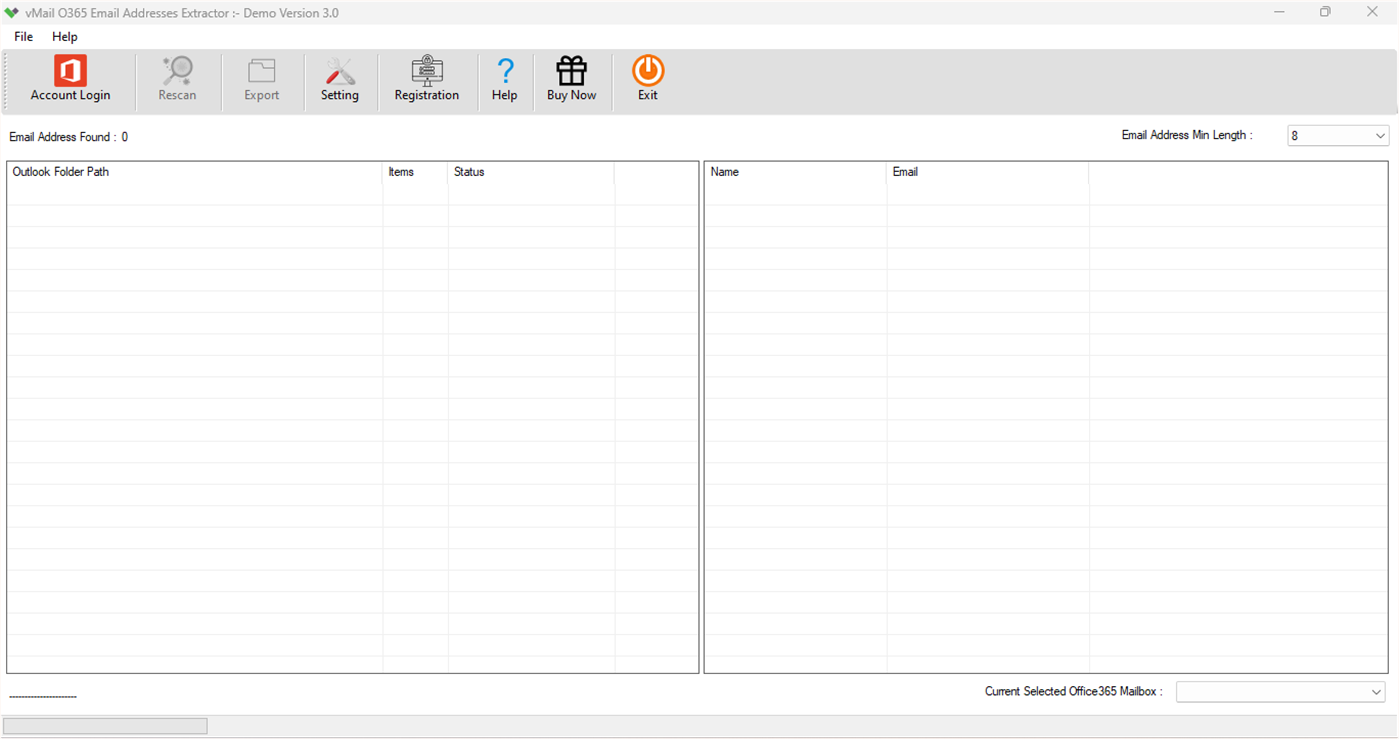Click the Account Login icon
The height and width of the screenshot is (739, 1399).
69,78
